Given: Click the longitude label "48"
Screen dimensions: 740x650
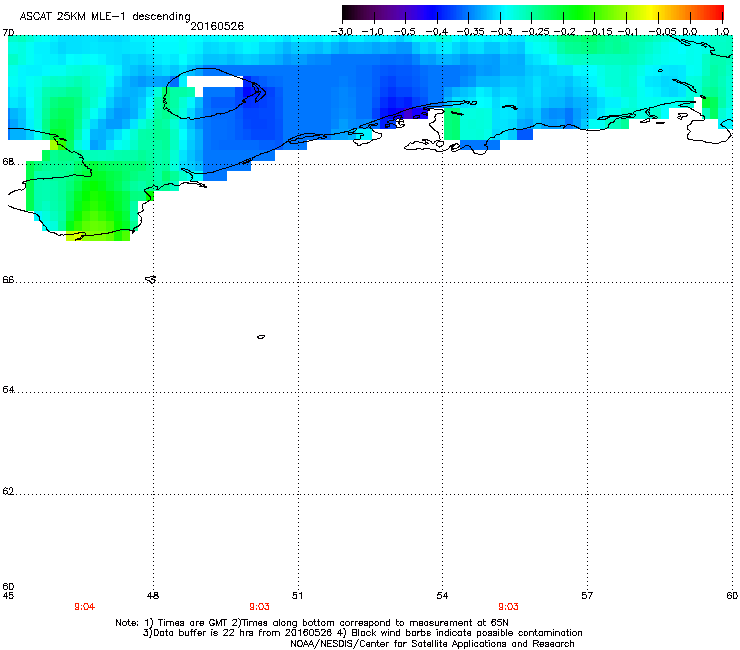Looking at the screenshot, I should 153,596.
